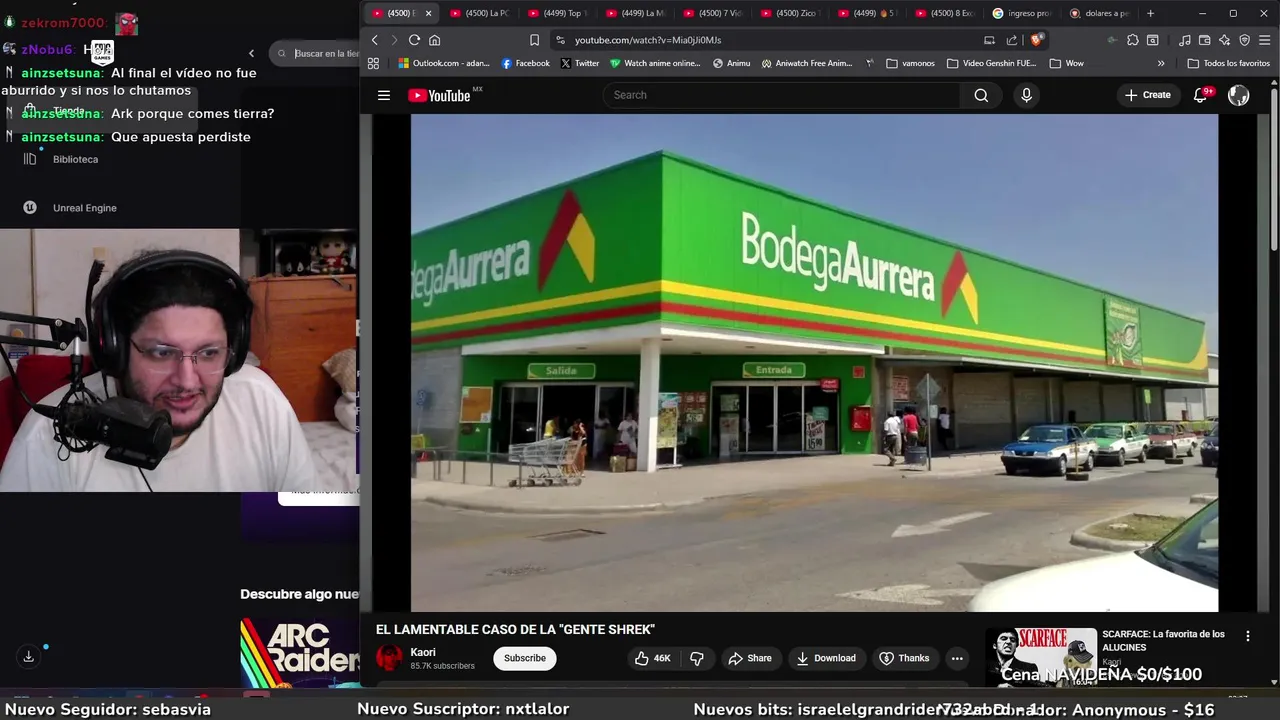The height and width of the screenshot is (720, 1280).
Task: Like the video with 46K thumbs up
Action: coord(652,658)
